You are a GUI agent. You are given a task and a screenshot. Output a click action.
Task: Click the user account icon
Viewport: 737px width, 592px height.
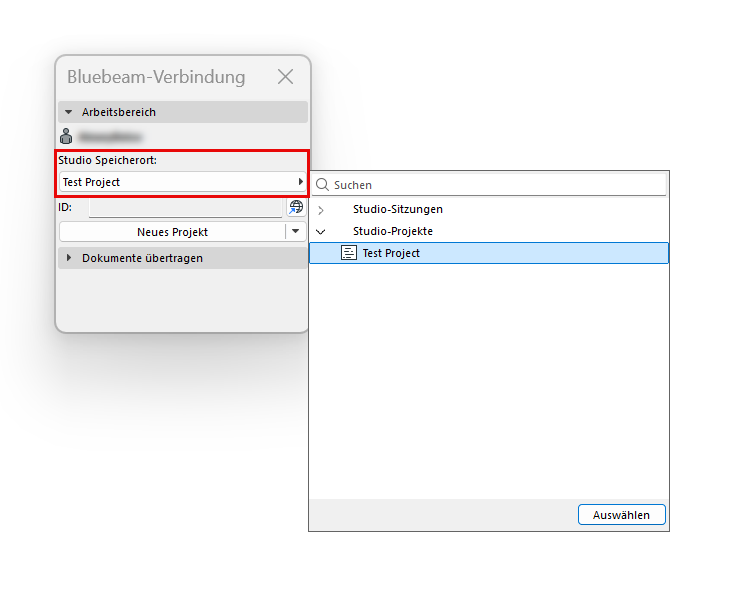(x=66, y=136)
